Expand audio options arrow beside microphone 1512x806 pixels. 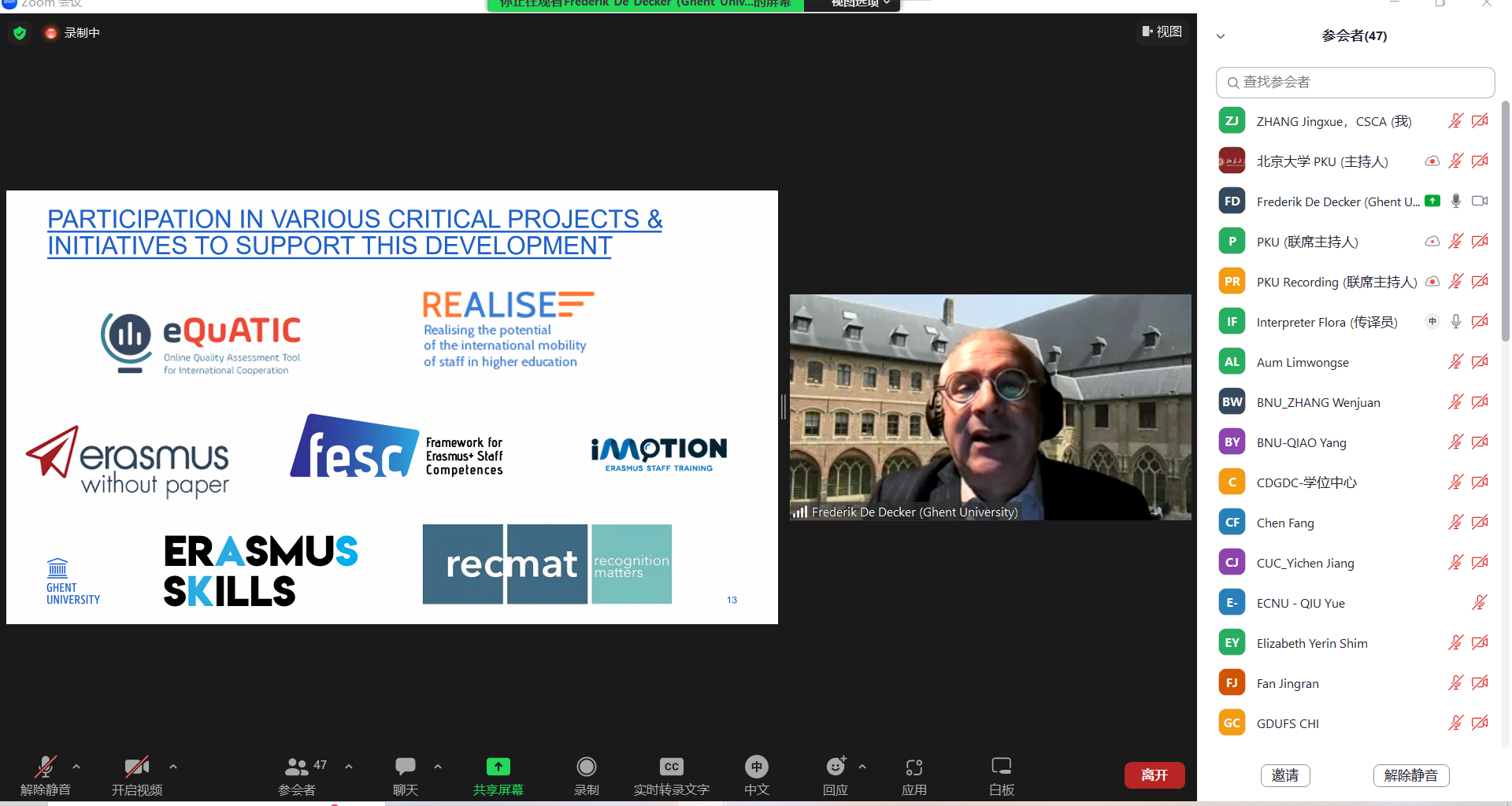(x=76, y=766)
